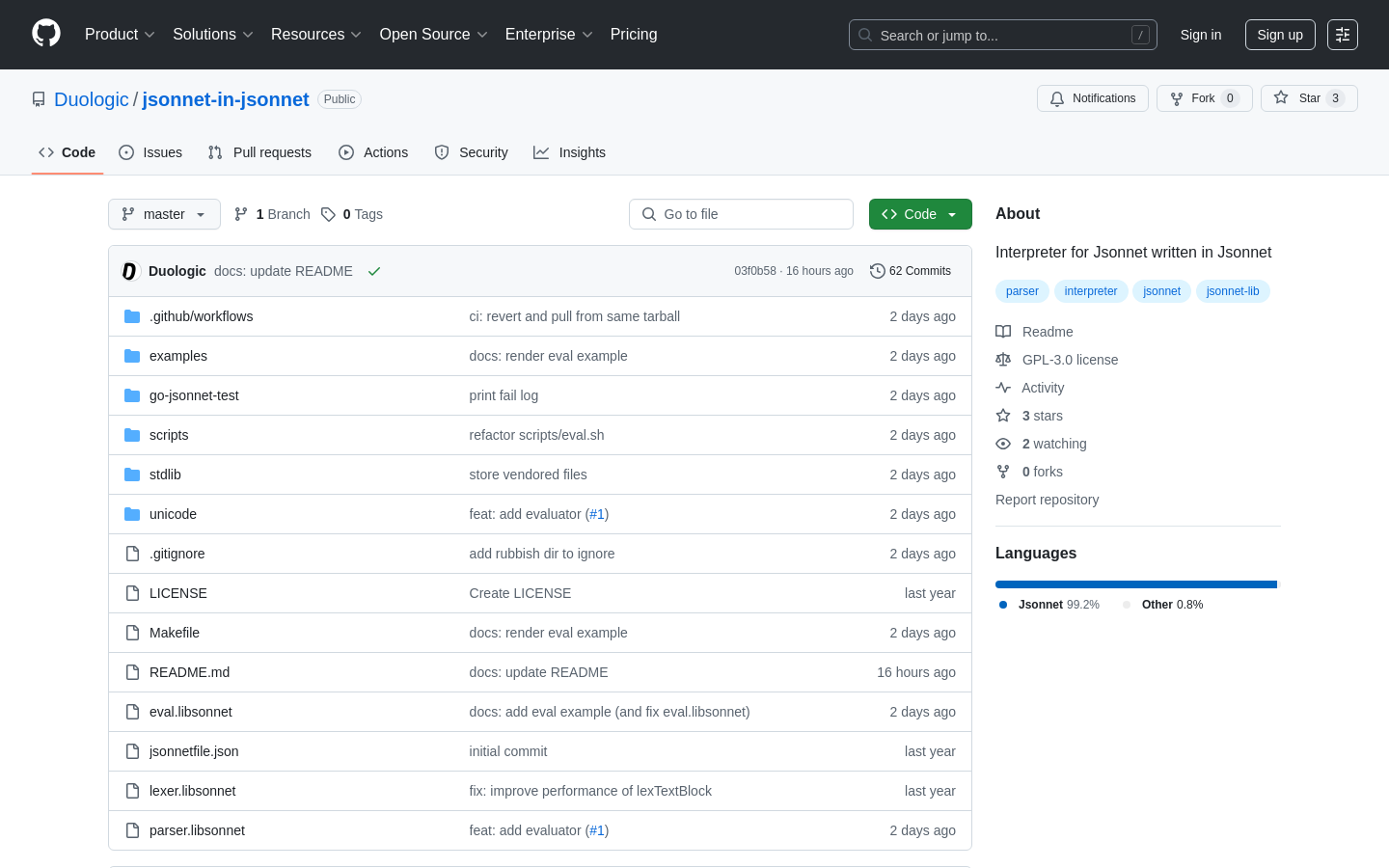This screenshot has width=1389, height=868.
Task: Click the Go to file search field
Action: (741, 214)
